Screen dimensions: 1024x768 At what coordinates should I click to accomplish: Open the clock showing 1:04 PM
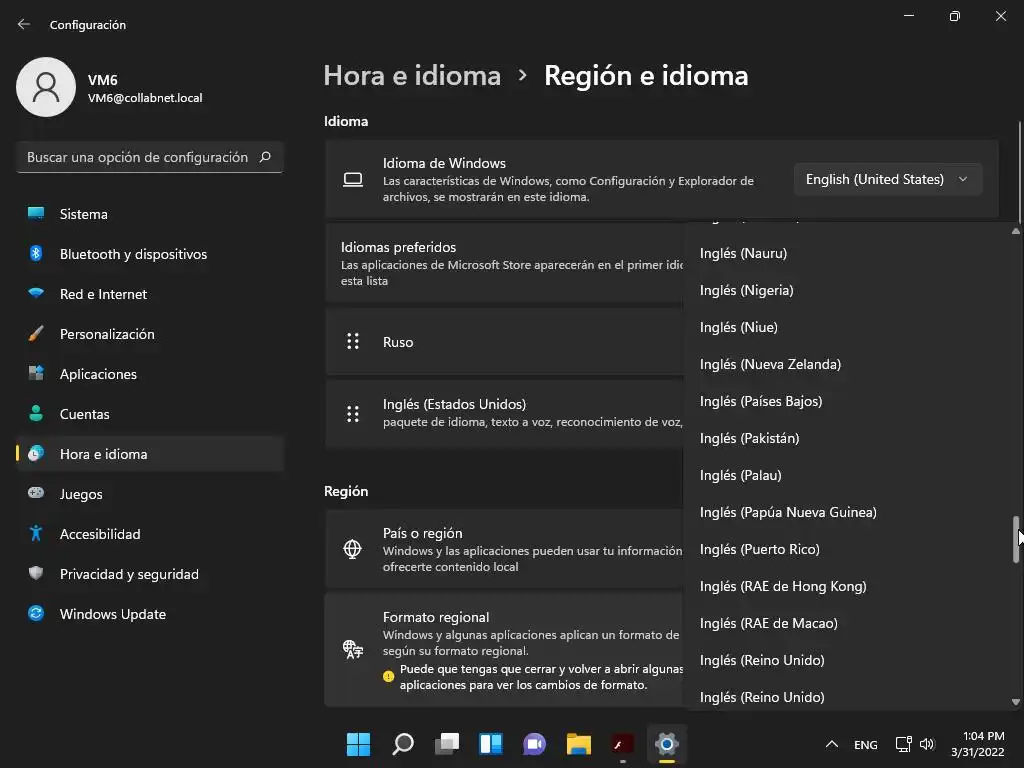tap(978, 744)
